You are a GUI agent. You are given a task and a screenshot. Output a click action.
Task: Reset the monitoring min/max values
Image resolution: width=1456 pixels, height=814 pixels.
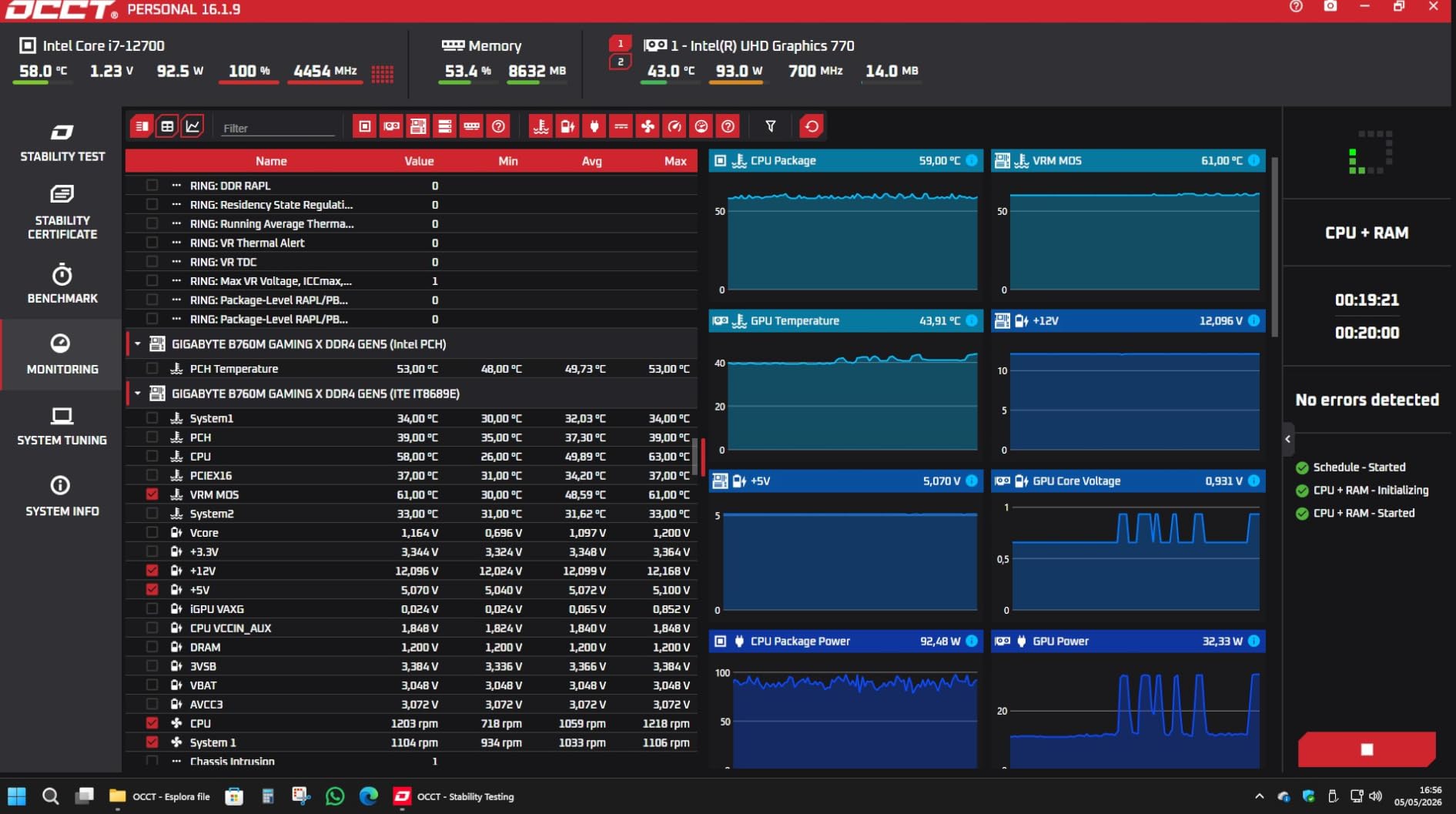pyautogui.click(x=812, y=126)
